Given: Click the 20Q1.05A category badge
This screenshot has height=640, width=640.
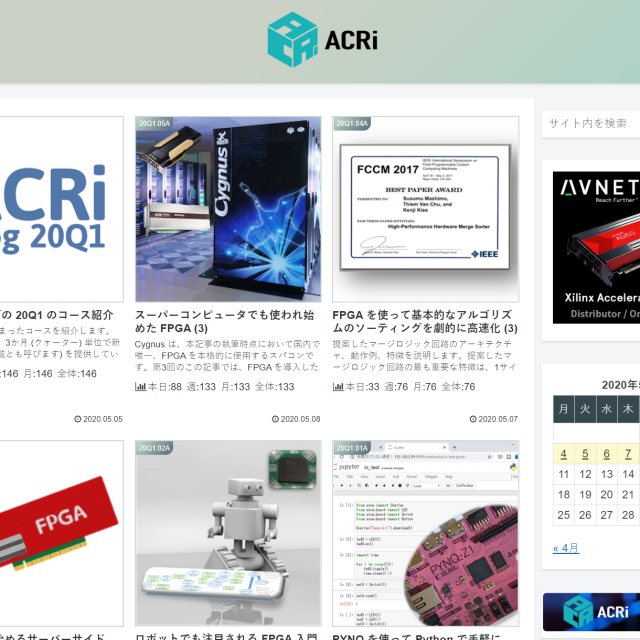Looking at the screenshot, I should pyautogui.click(x=155, y=124).
